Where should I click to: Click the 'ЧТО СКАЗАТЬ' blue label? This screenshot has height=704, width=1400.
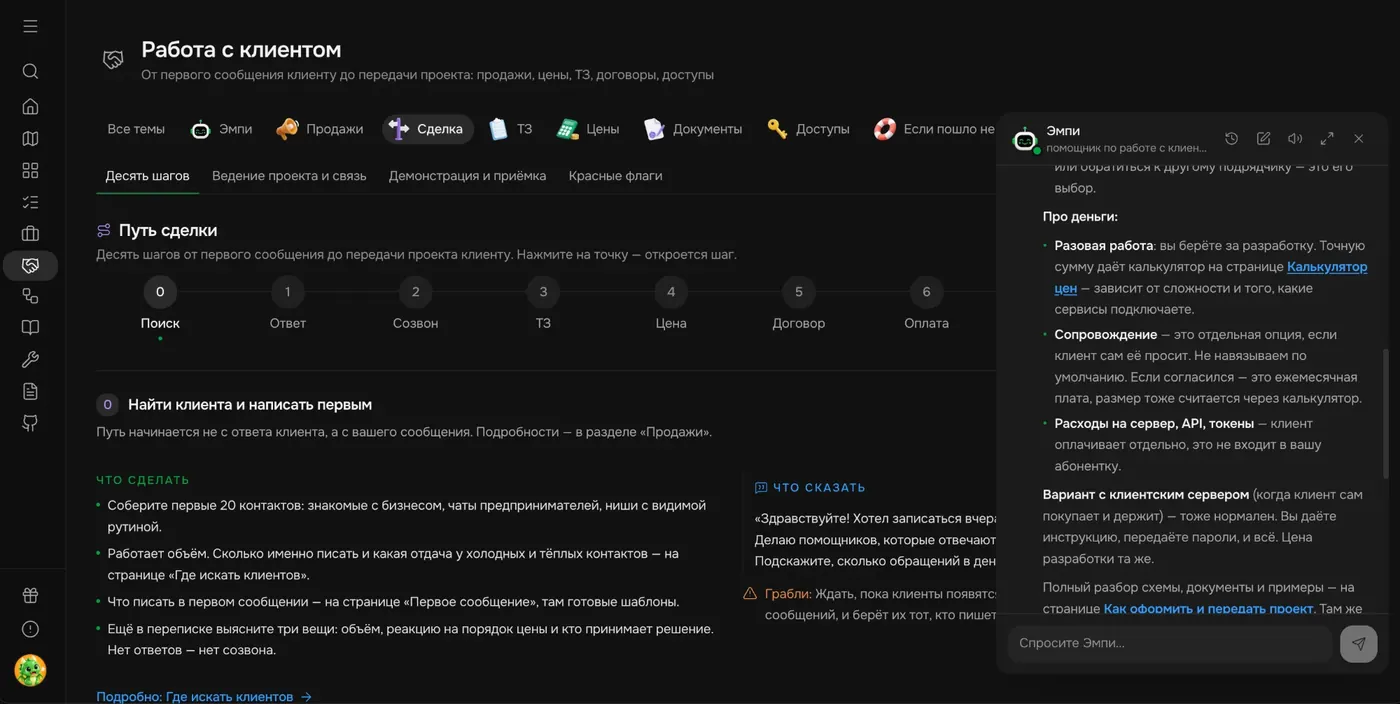tap(819, 488)
